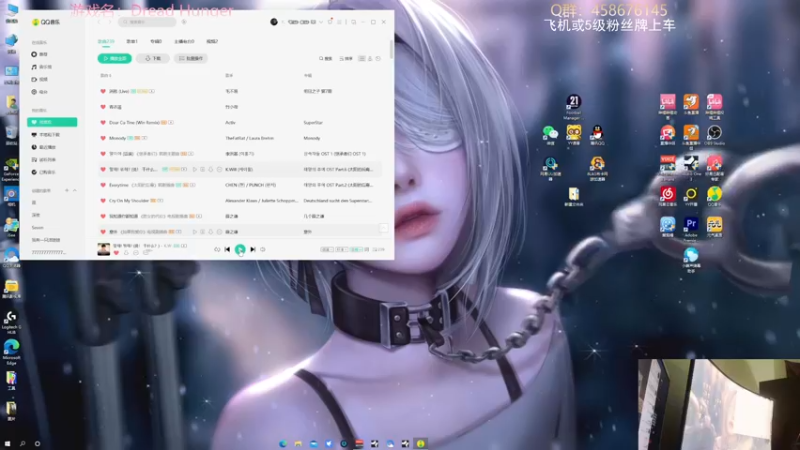This screenshot has height=450, width=800.
Task: Open the OBS Studio desktop shortcut
Action: click(714, 135)
